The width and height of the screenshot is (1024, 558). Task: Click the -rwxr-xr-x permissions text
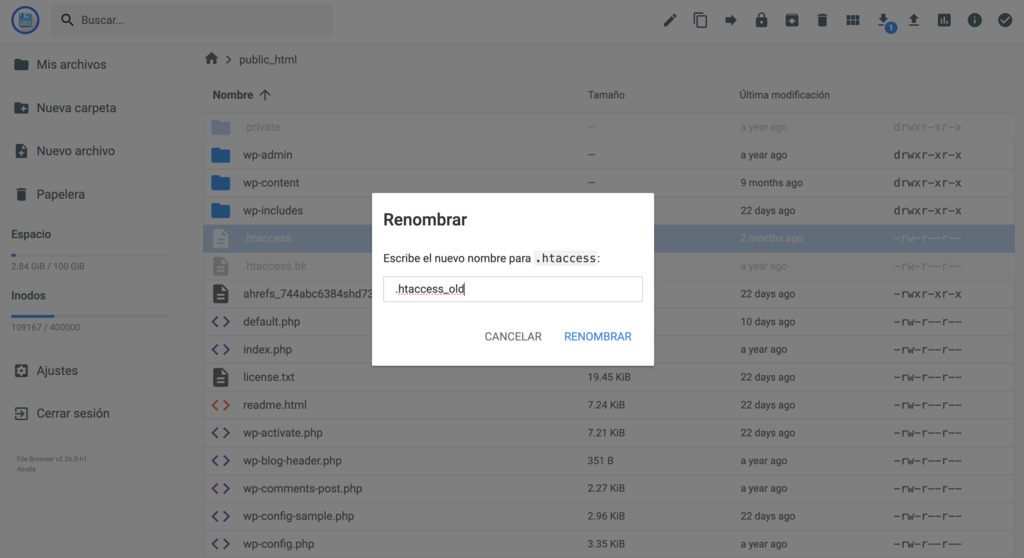[927, 294]
